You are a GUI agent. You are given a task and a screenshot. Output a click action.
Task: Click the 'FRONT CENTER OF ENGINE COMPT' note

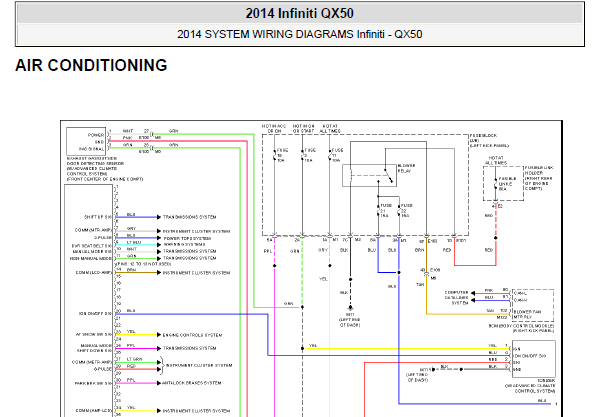coord(105,179)
